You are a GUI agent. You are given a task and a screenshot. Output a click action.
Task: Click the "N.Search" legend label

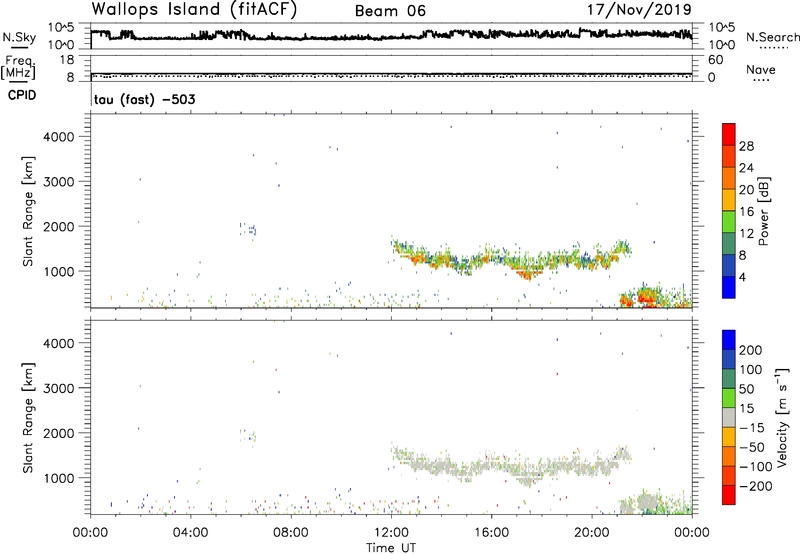pyautogui.click(x=772, y=37)
